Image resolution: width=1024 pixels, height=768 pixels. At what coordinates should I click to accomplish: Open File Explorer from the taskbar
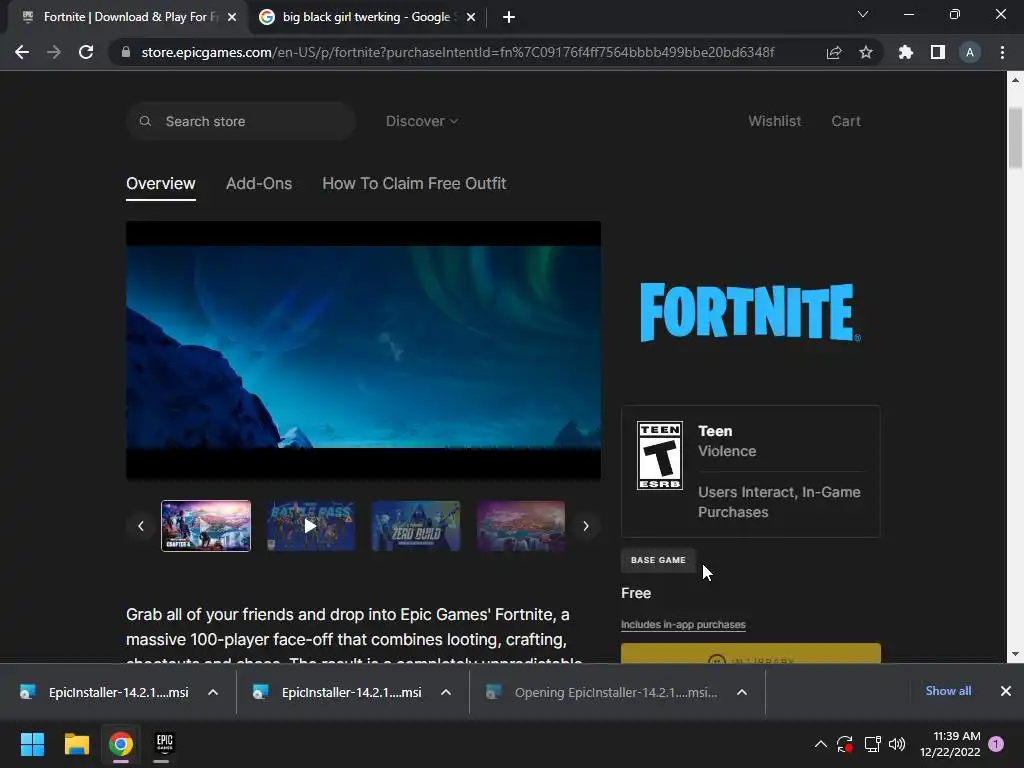coord(76,744)
